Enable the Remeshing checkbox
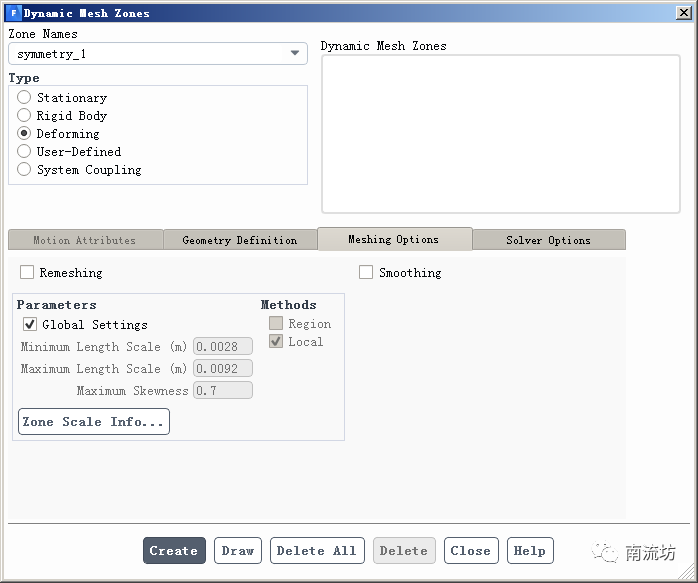 point(27,272)
